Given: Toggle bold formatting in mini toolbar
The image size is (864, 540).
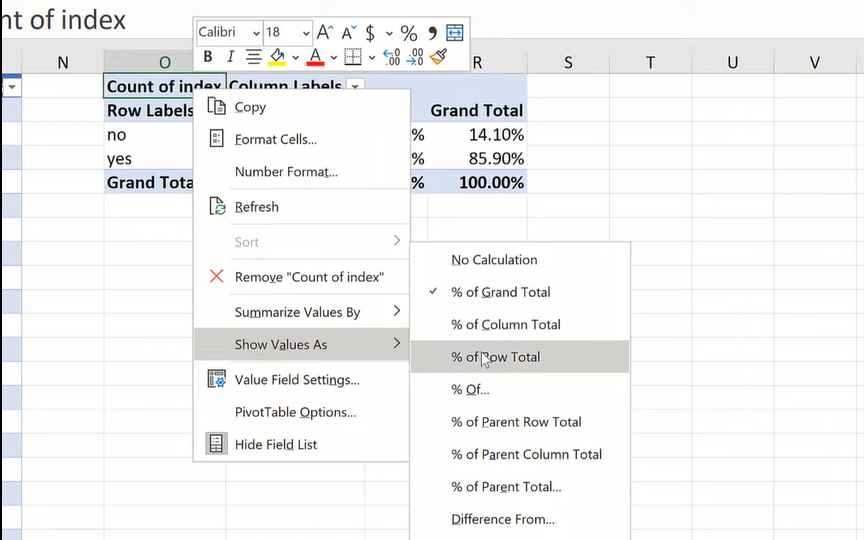Looking at the screenshot, I should pyautogui.click(x=208, y=56).
